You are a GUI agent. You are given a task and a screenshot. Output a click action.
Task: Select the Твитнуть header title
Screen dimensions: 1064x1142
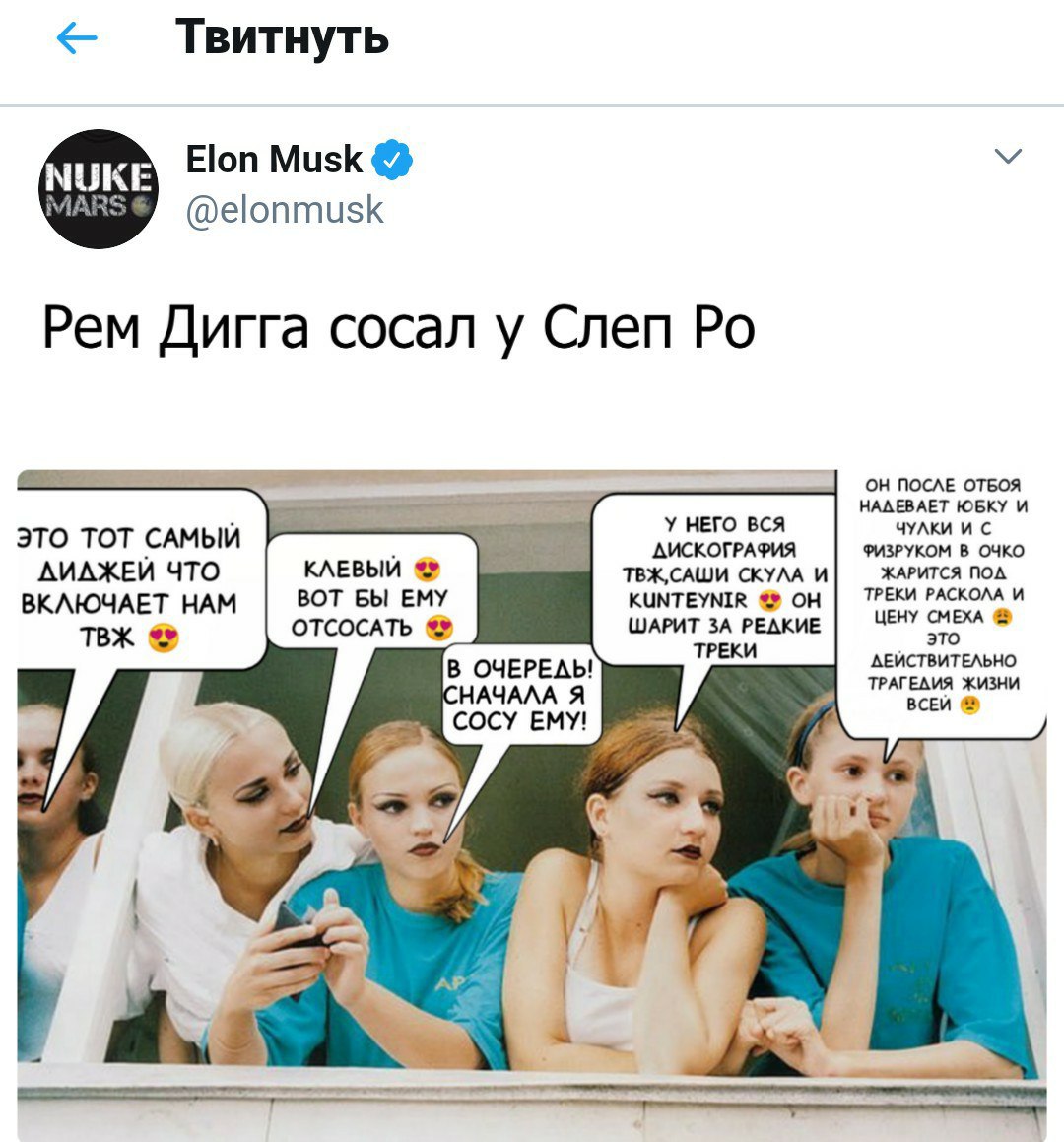(282, 37)
